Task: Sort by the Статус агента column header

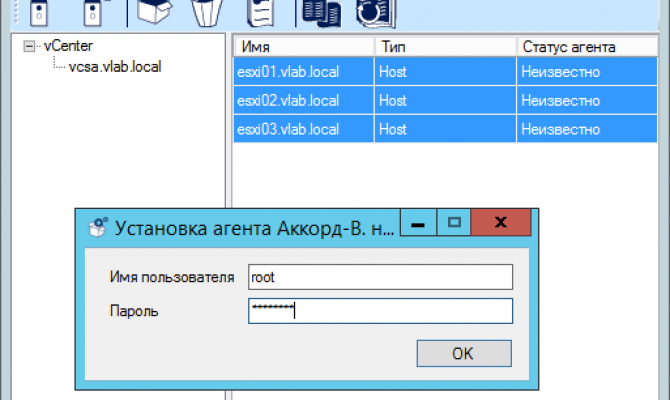Action: tap(587, 47)
